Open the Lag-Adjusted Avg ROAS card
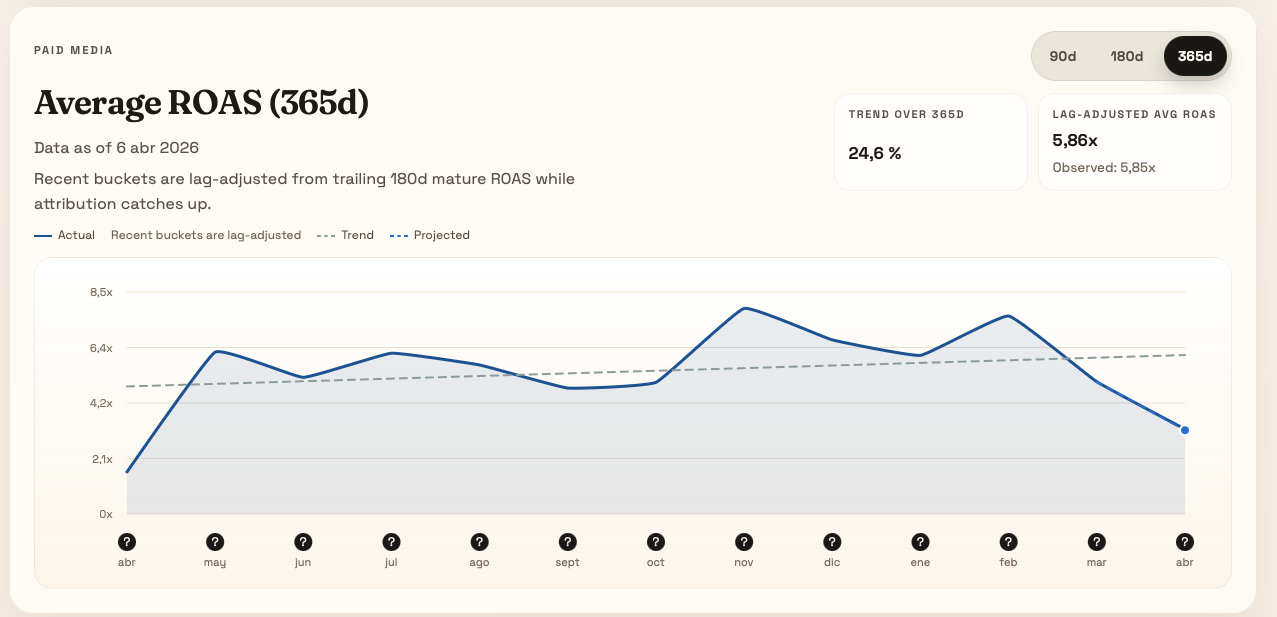This screenshot has height=617, width=1277. (x=1134, y=141)
